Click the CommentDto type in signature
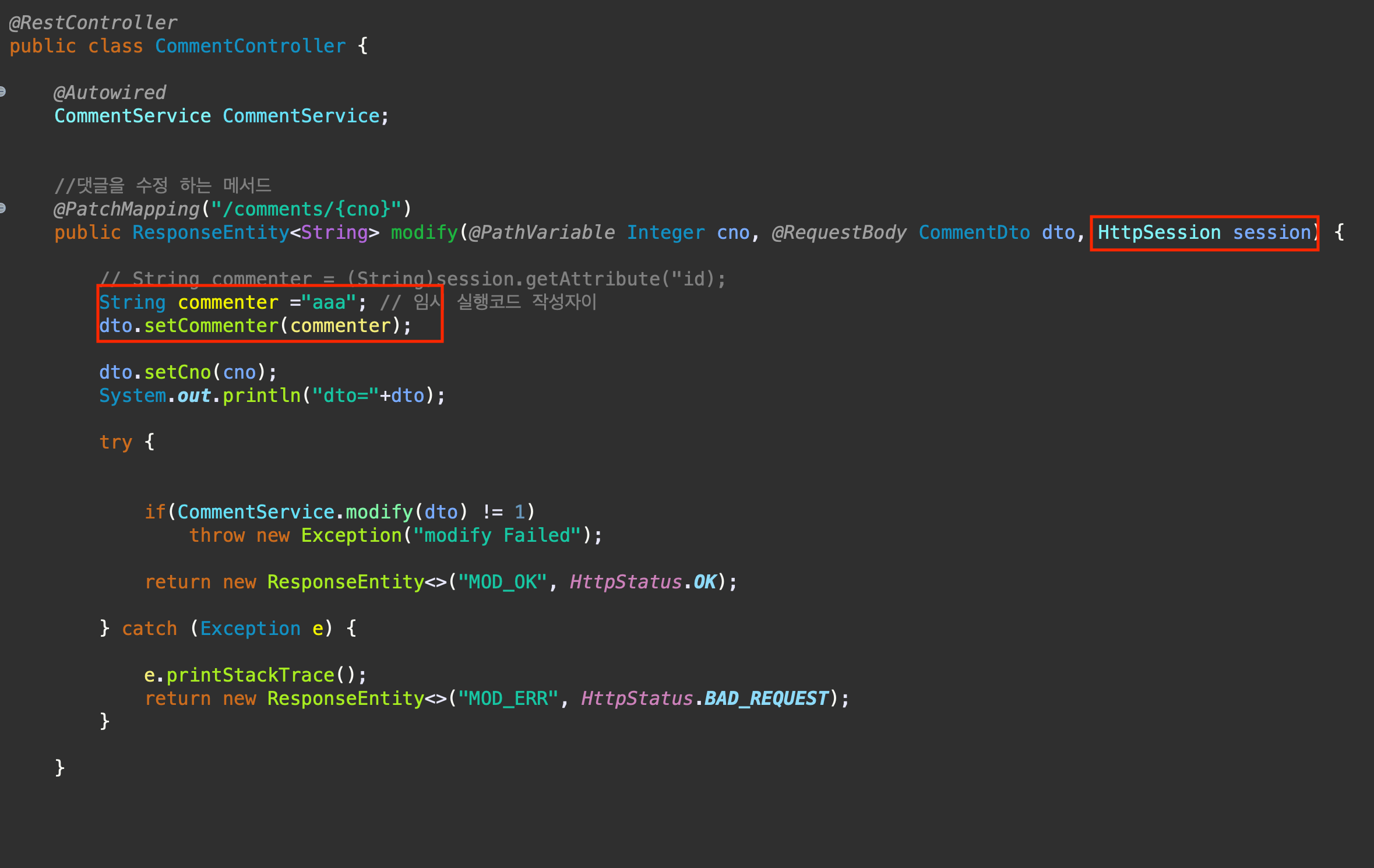Screen dimensions: 1374x868 (x=974, y=232)
